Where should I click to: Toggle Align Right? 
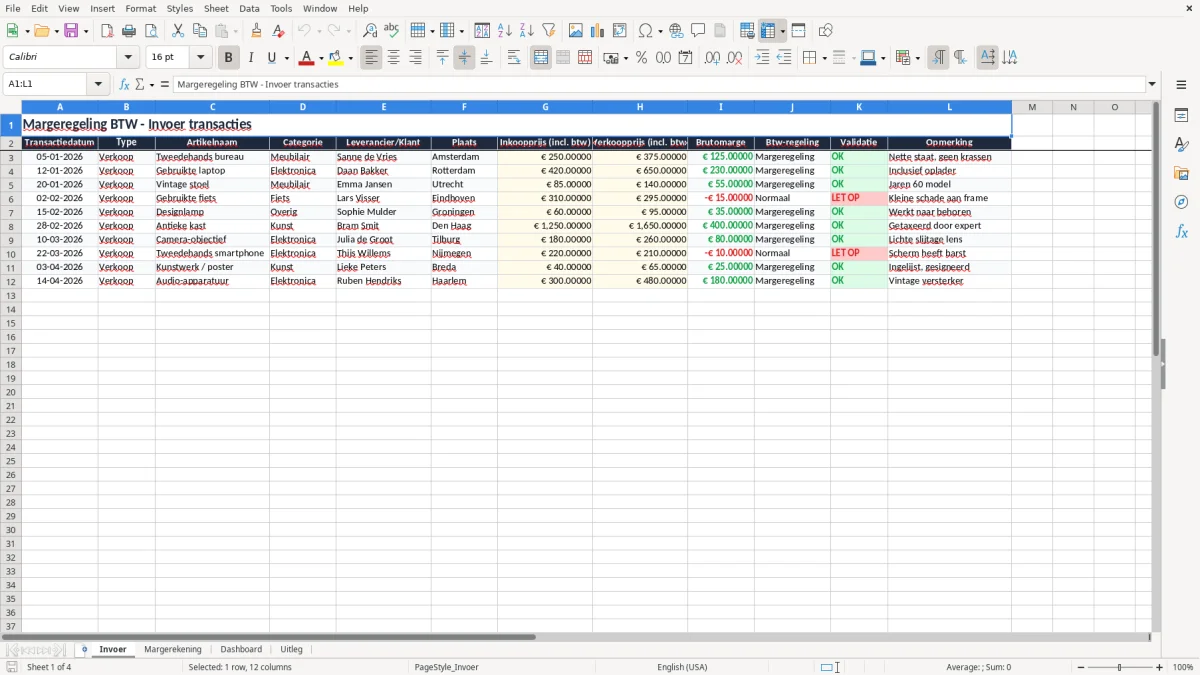click(416, 58)
